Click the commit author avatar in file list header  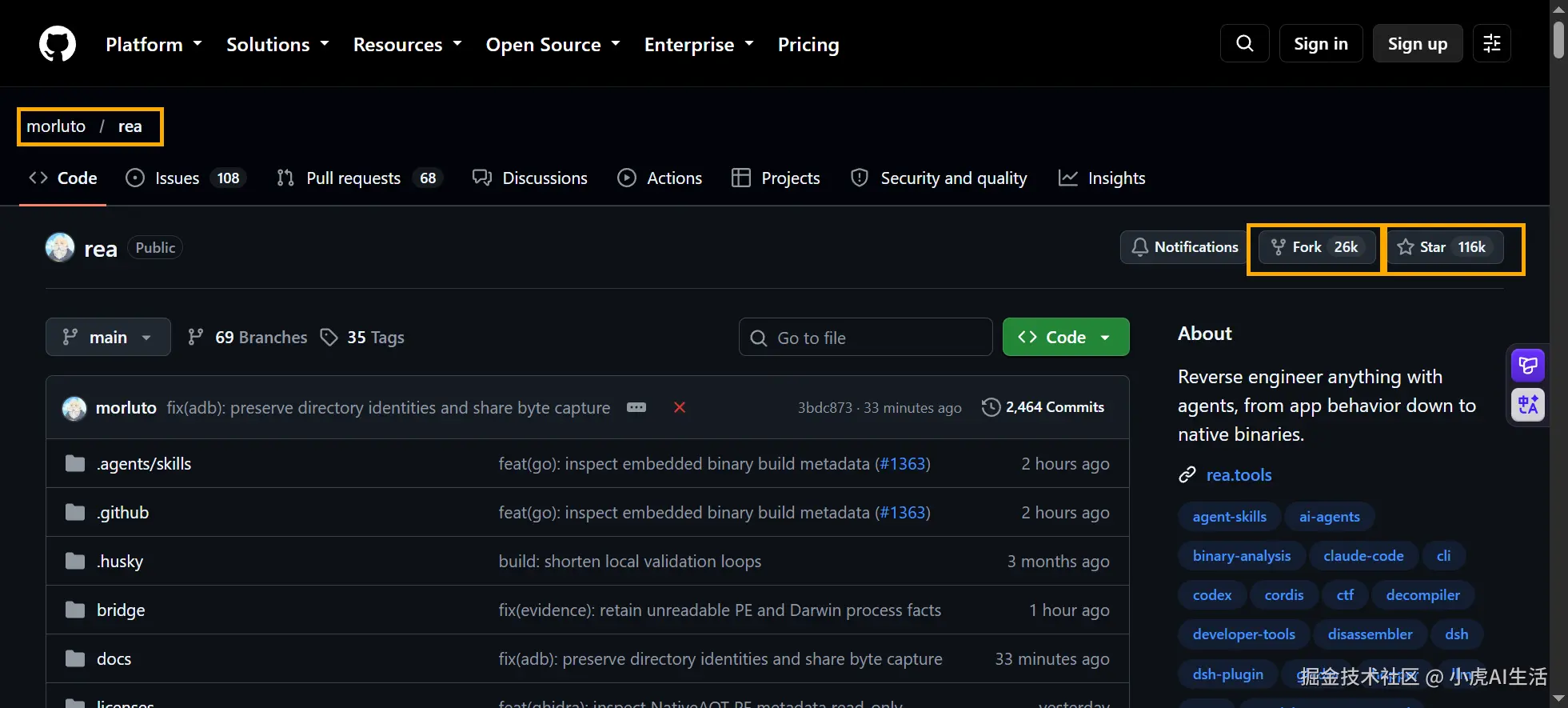coord(74,408)
